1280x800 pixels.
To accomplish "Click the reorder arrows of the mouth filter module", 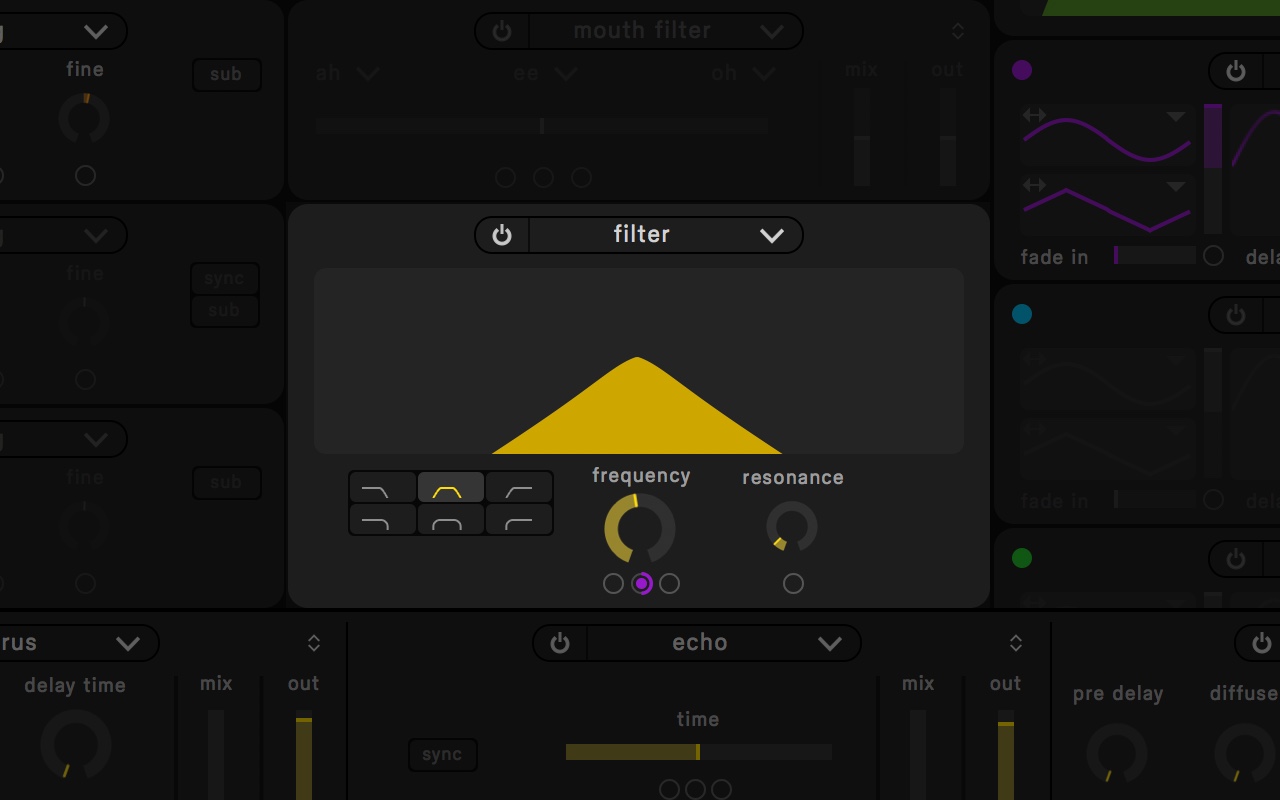I will pyautogui.click(x=957, y=31).
